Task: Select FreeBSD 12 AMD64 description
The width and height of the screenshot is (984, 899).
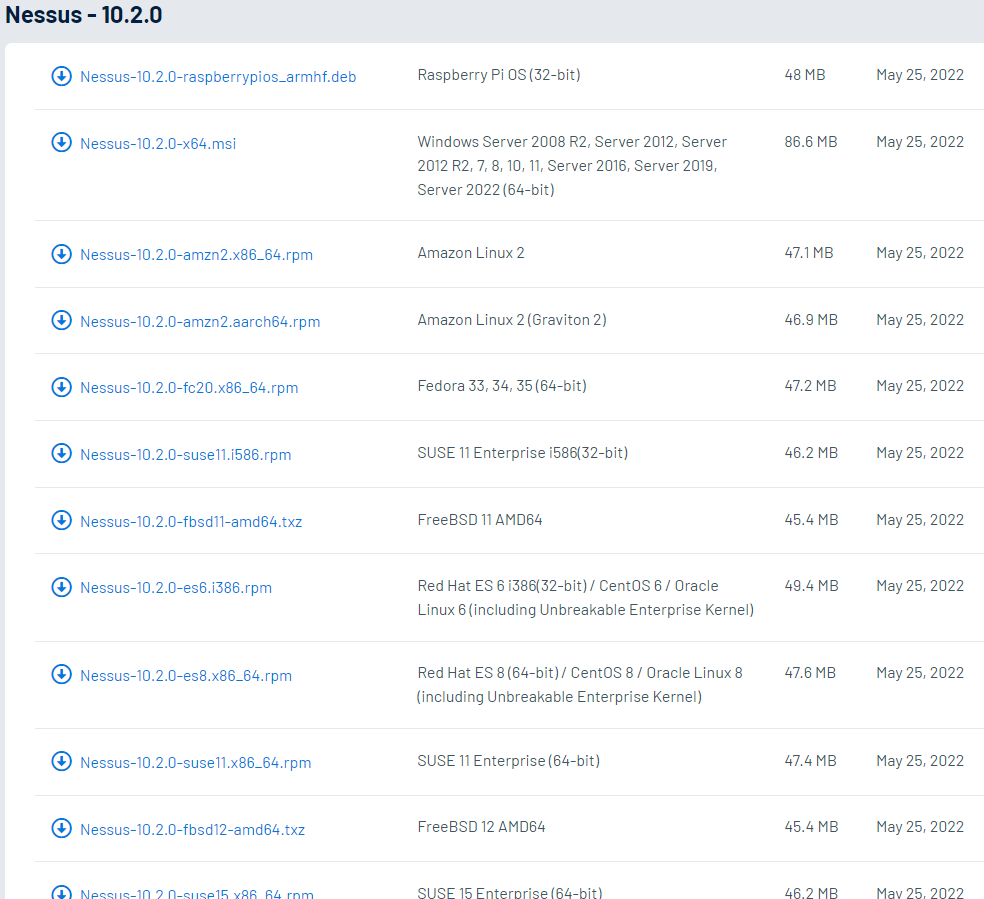Action: tap(481, 827)
